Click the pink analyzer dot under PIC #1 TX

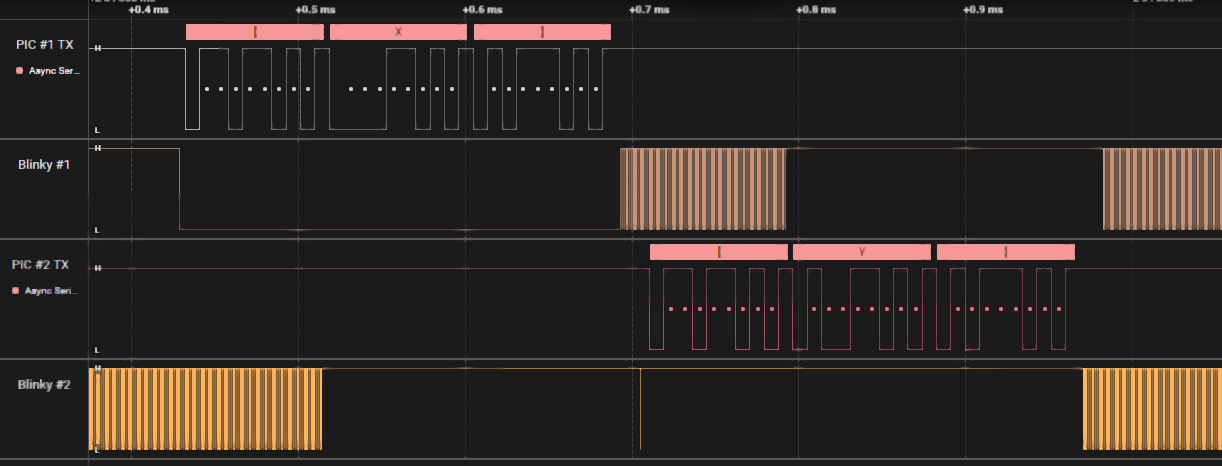19,71
